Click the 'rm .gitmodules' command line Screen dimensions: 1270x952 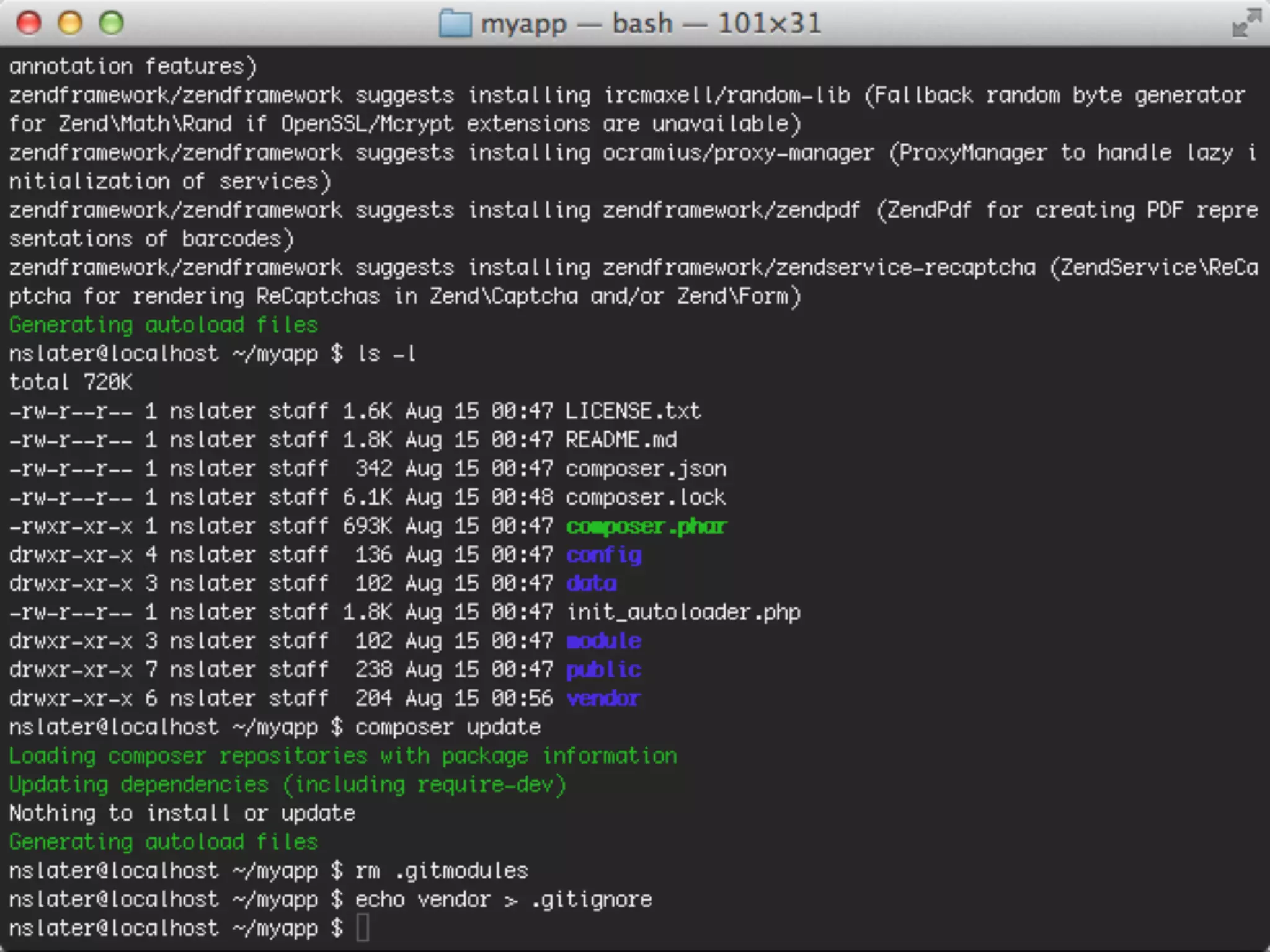point(442,871)
